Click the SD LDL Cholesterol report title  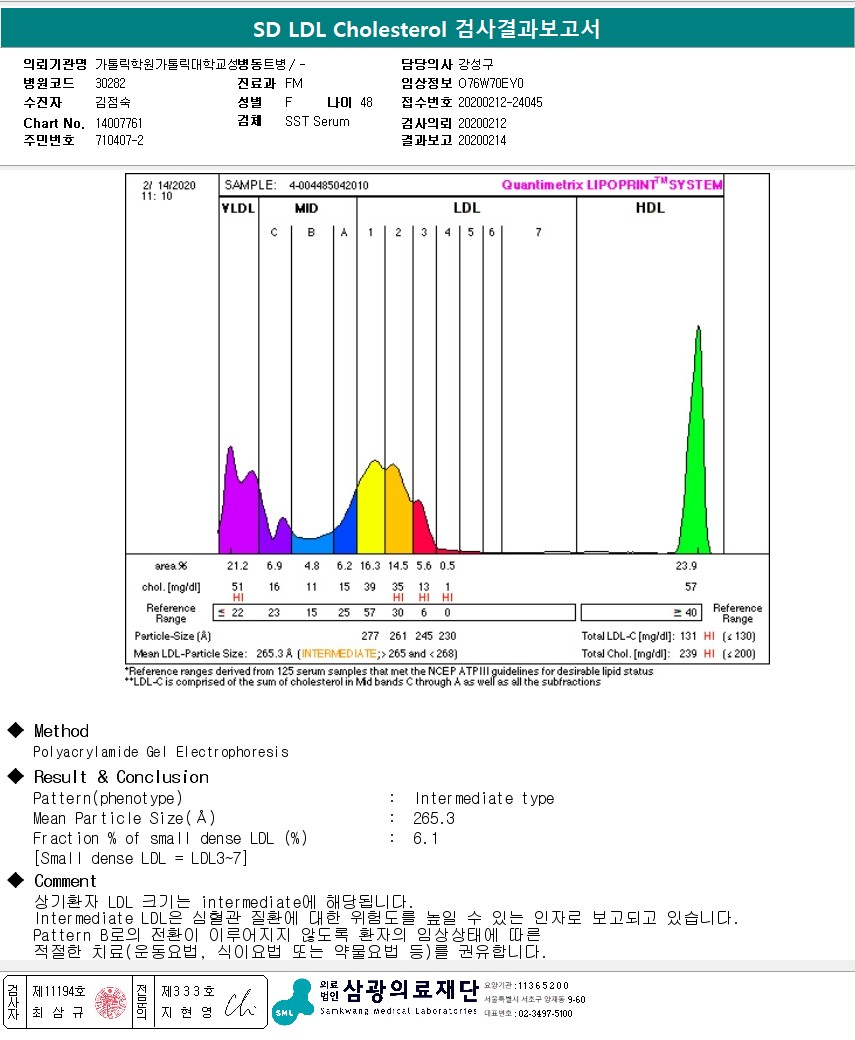coord(427,29)
